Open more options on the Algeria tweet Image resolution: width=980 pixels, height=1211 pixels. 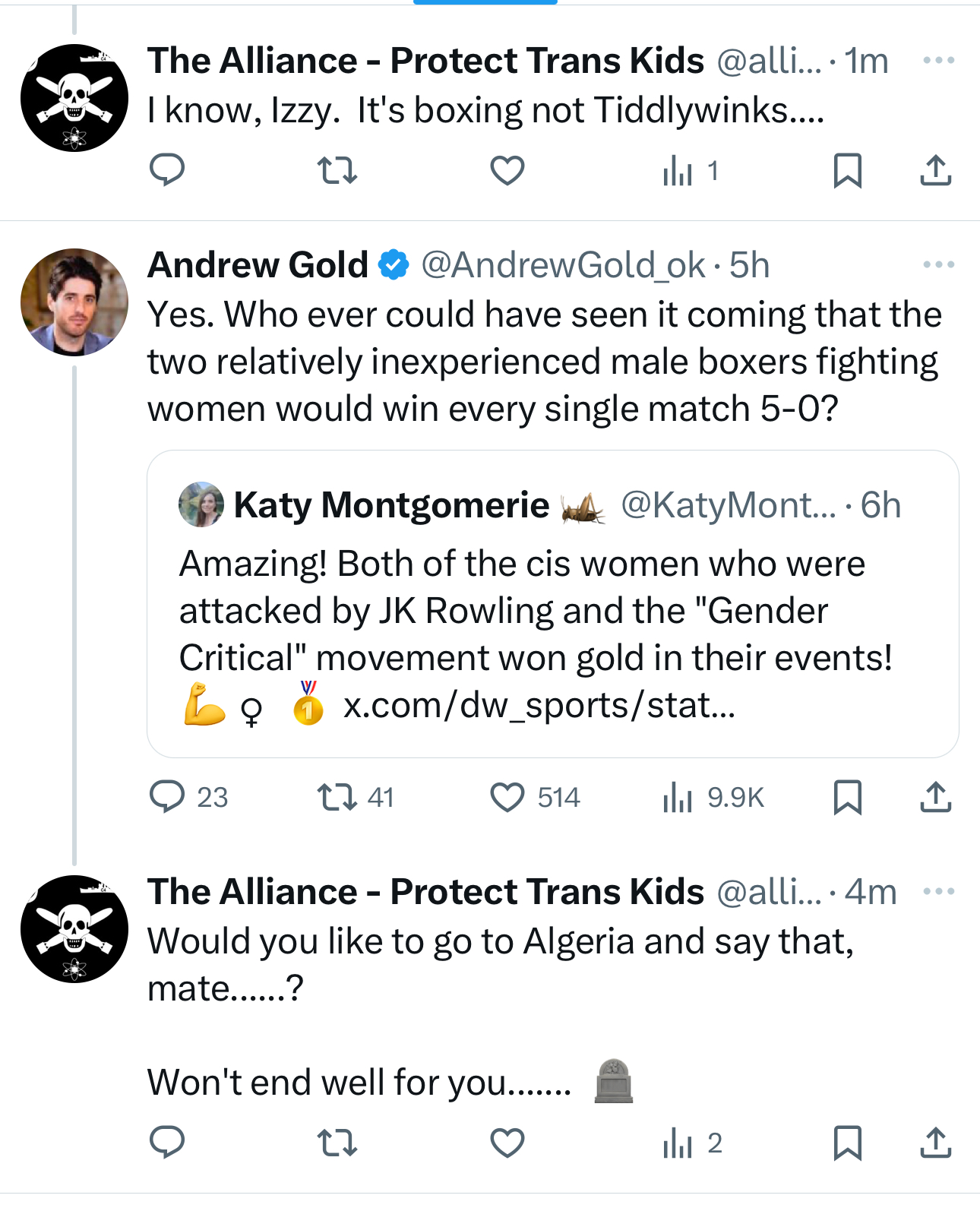point(939,891)
